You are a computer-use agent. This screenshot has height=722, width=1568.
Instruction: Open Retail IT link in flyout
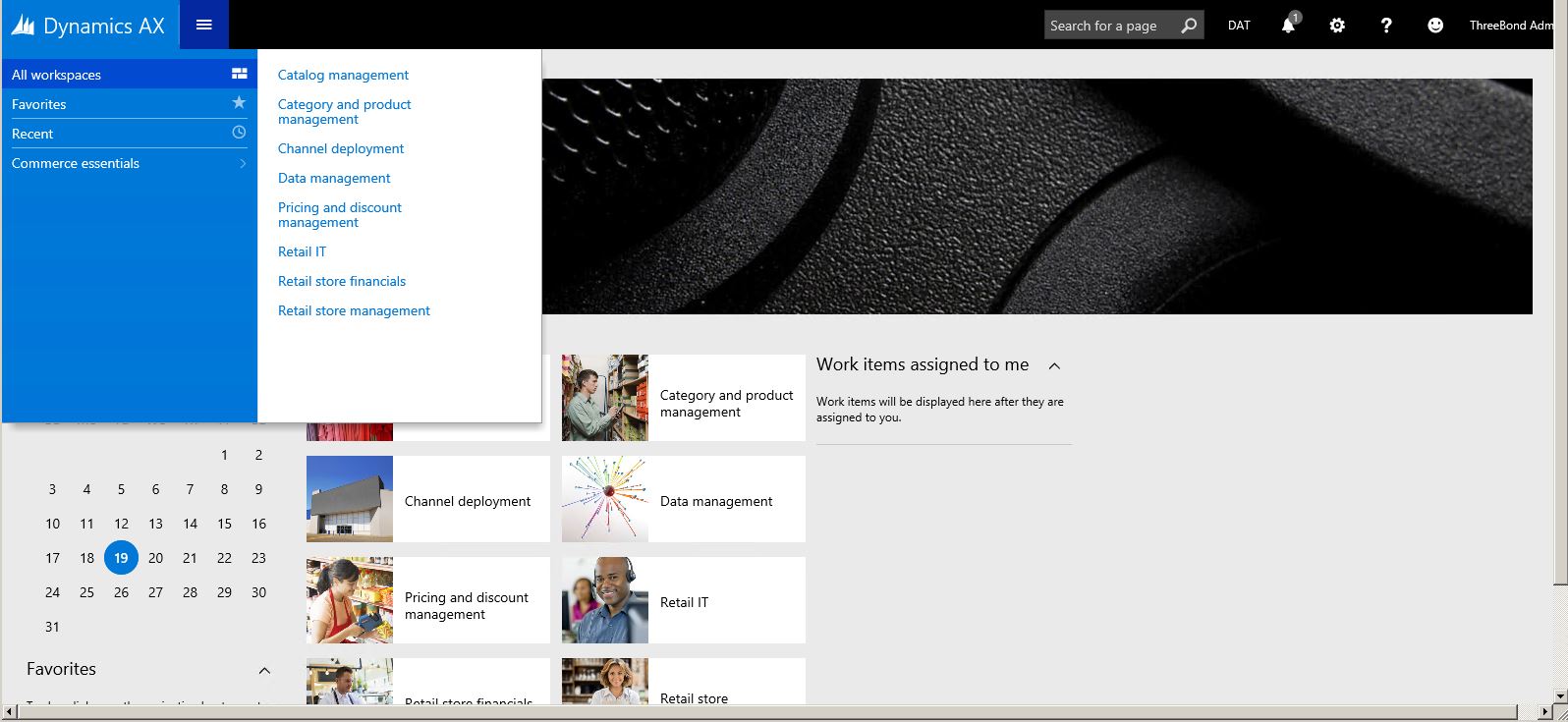point(302,251)
